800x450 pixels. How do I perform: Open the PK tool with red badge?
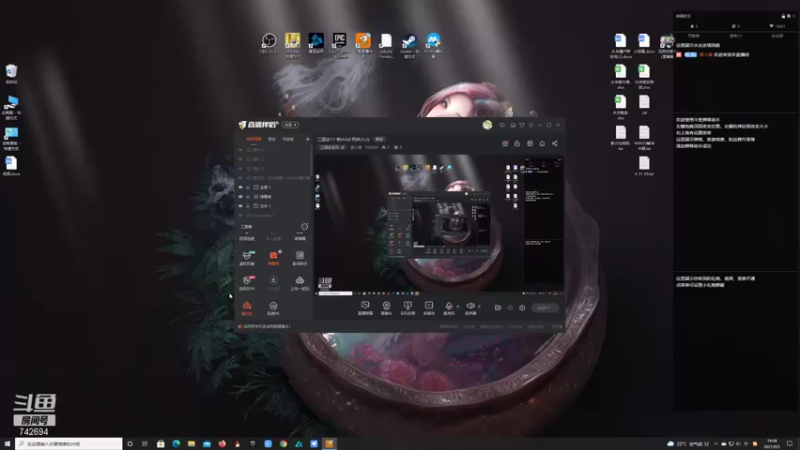(247, 283)
